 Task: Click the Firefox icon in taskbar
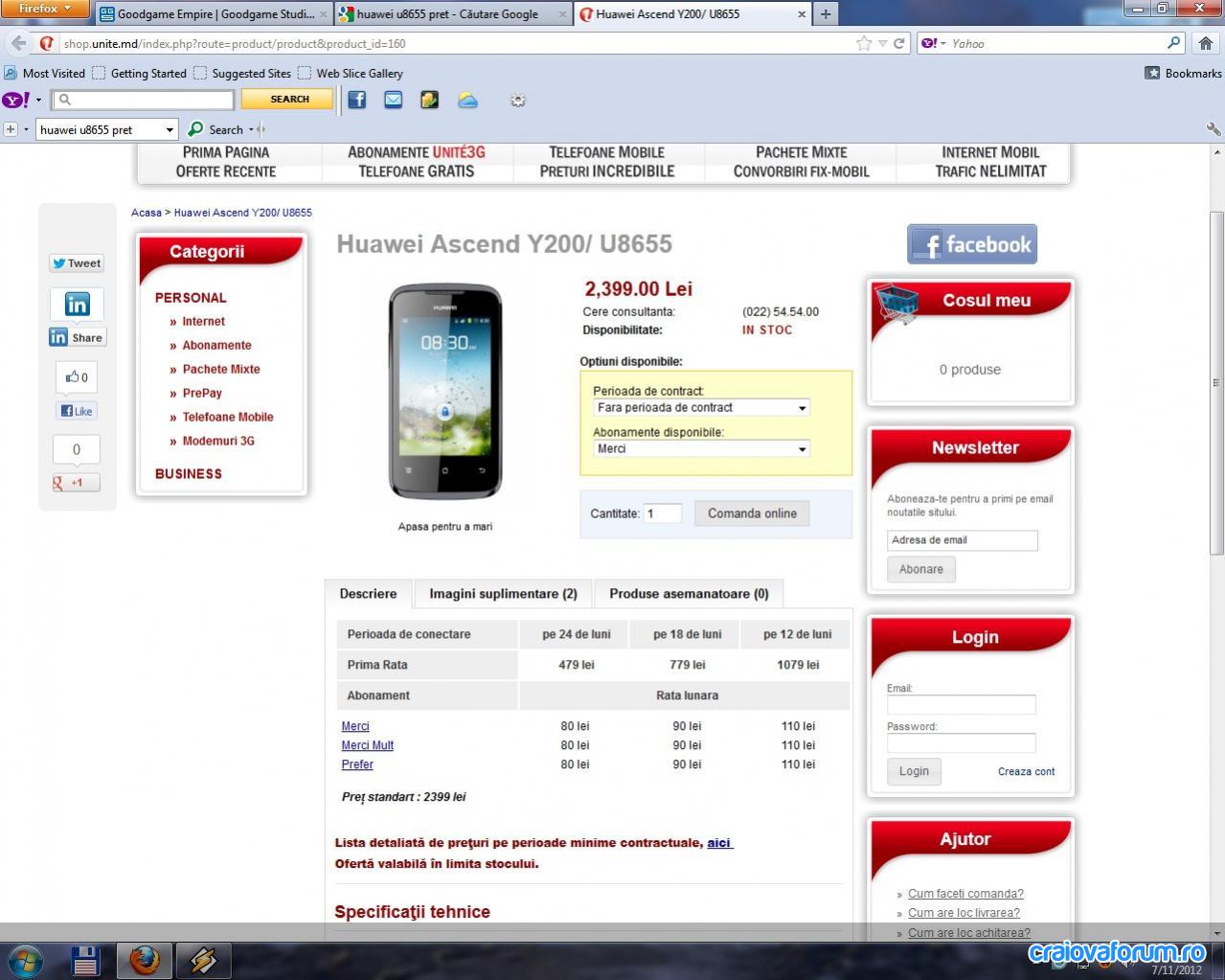coord(145,959)
